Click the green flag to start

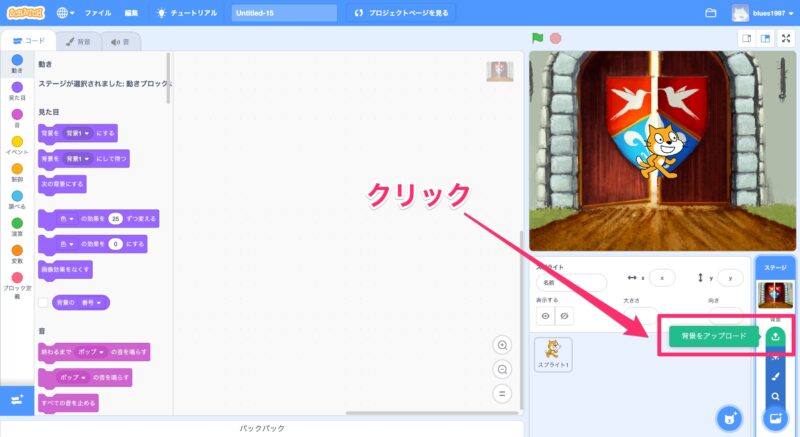click(x=538, y=38)
